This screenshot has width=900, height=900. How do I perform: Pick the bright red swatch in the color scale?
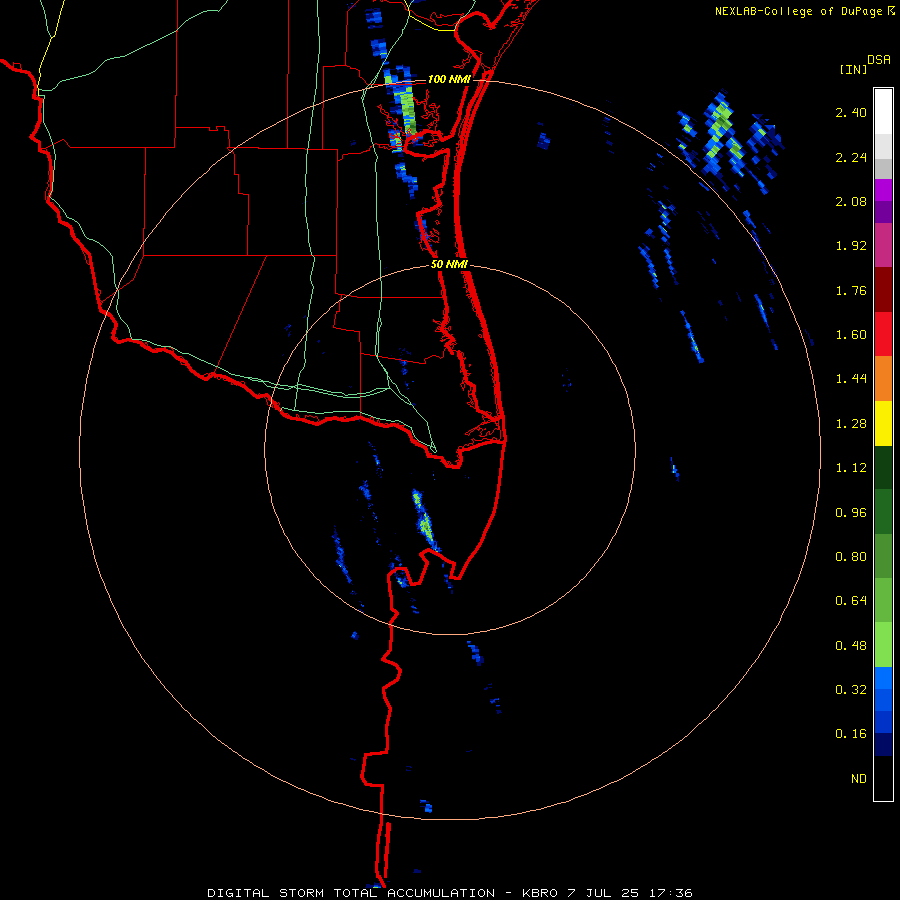click(x=883, y=335)
